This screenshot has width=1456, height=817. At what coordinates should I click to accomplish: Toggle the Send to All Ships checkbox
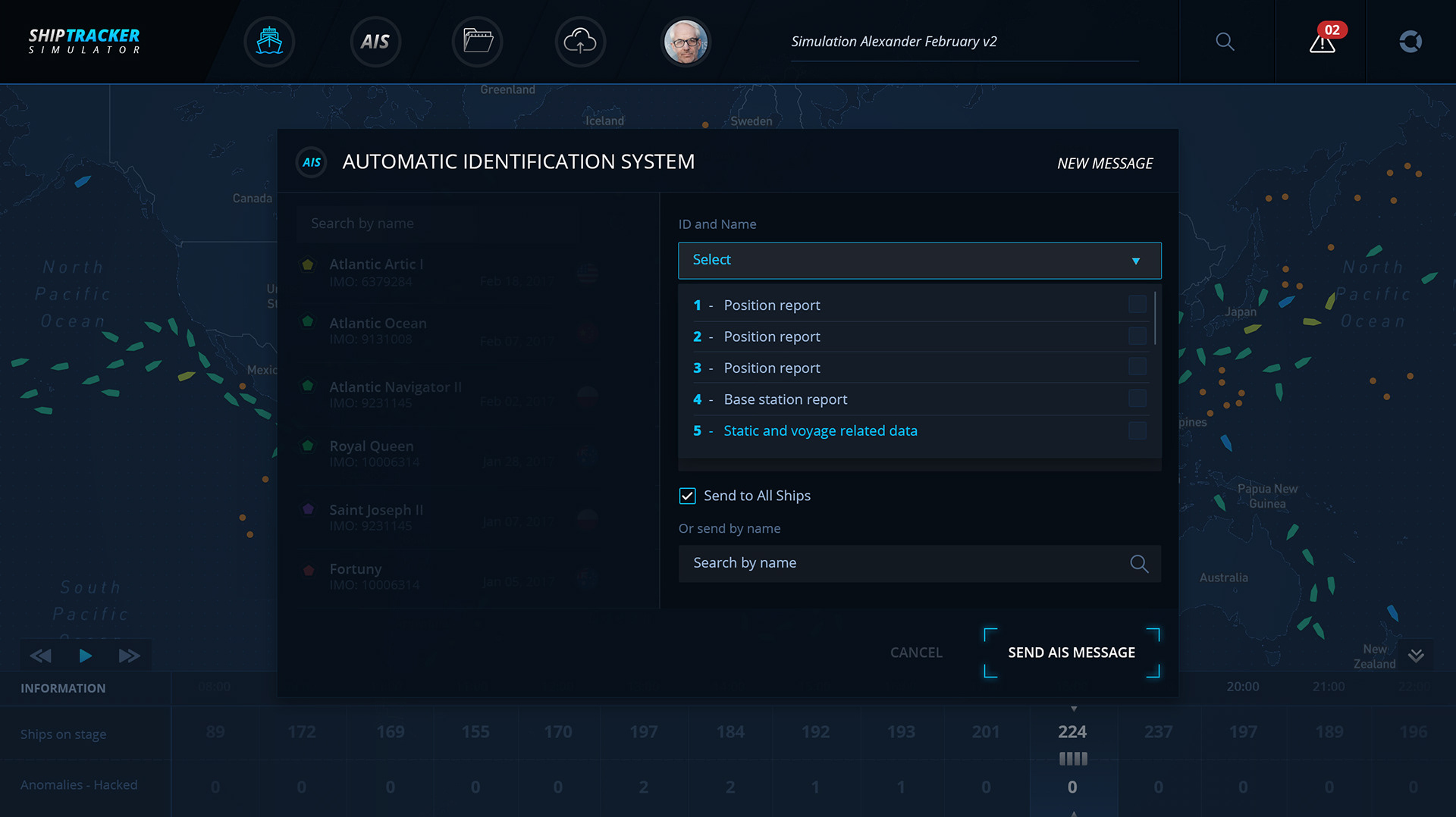(x=687, y=496)
